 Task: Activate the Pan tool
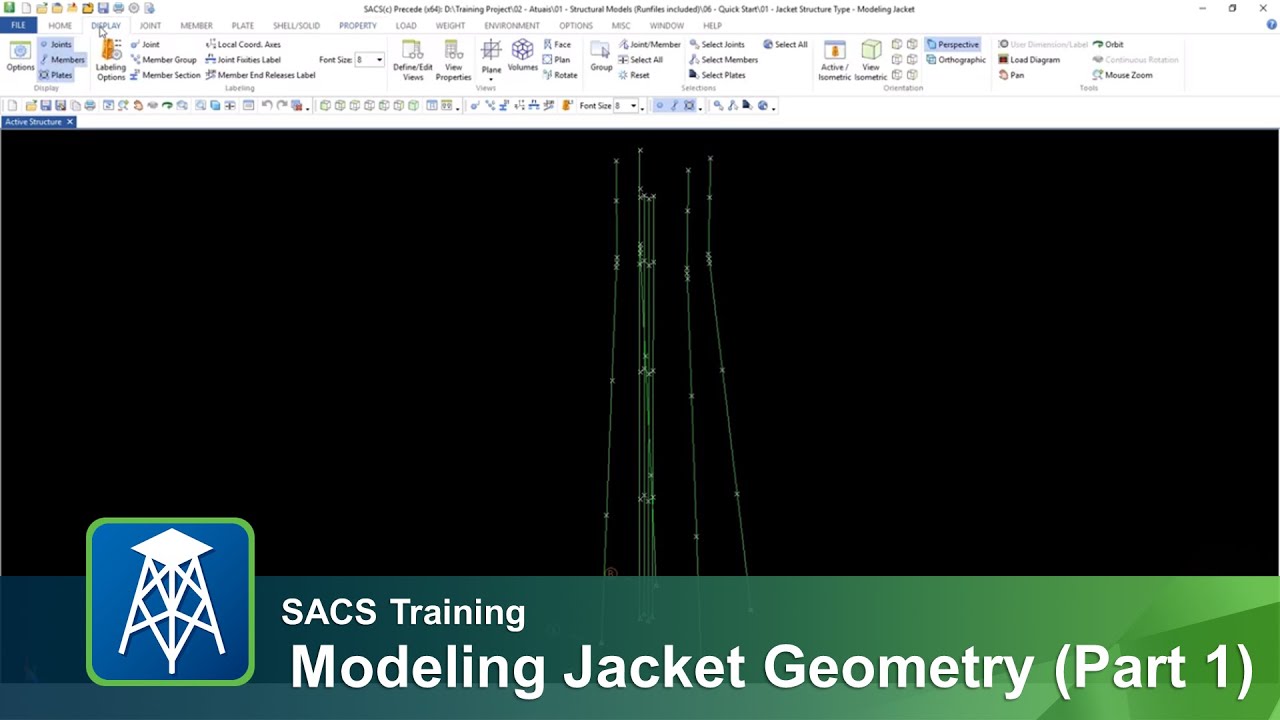click(1011, 75)
